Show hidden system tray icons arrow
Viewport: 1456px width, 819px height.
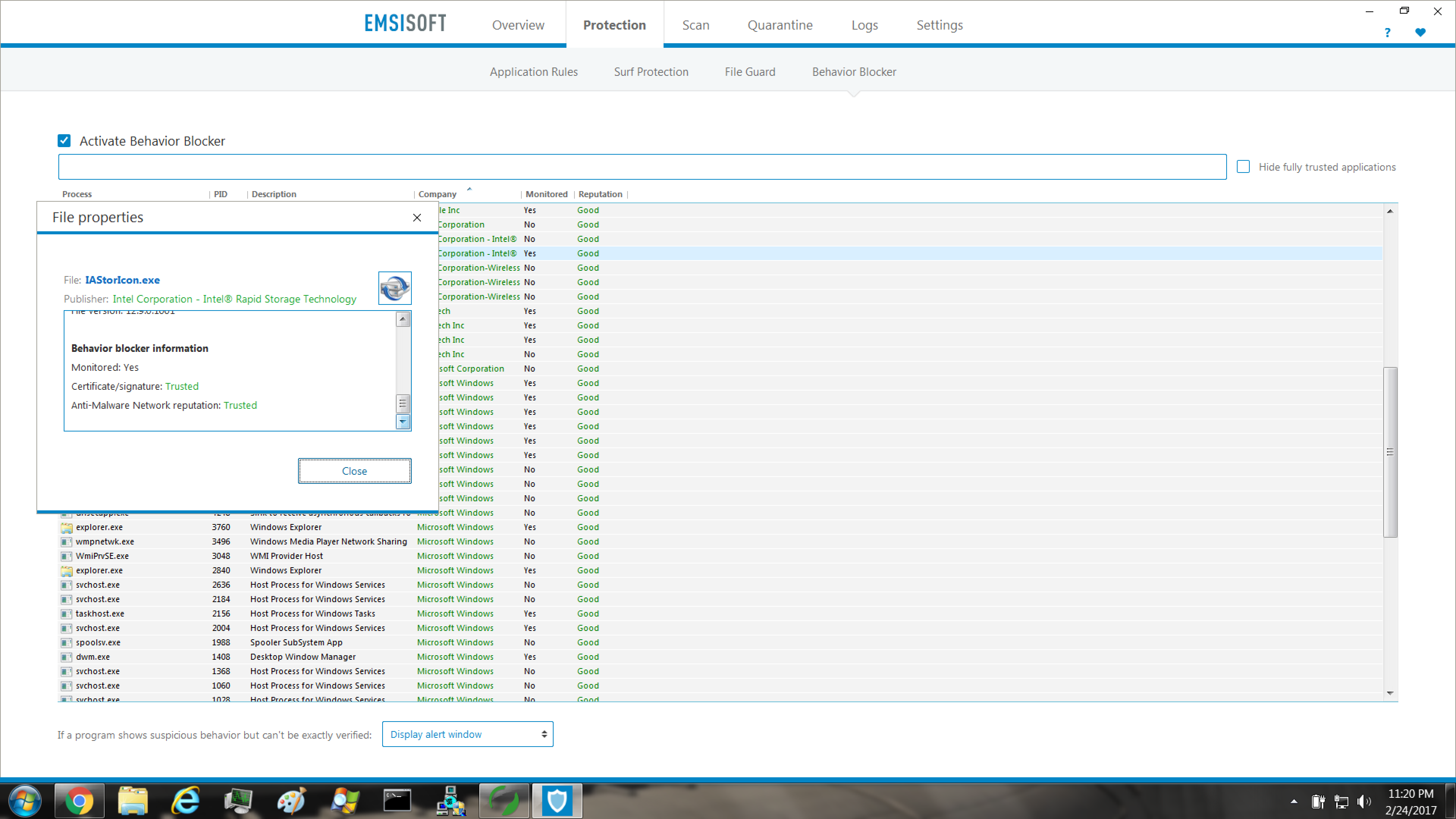(1294, 802)
